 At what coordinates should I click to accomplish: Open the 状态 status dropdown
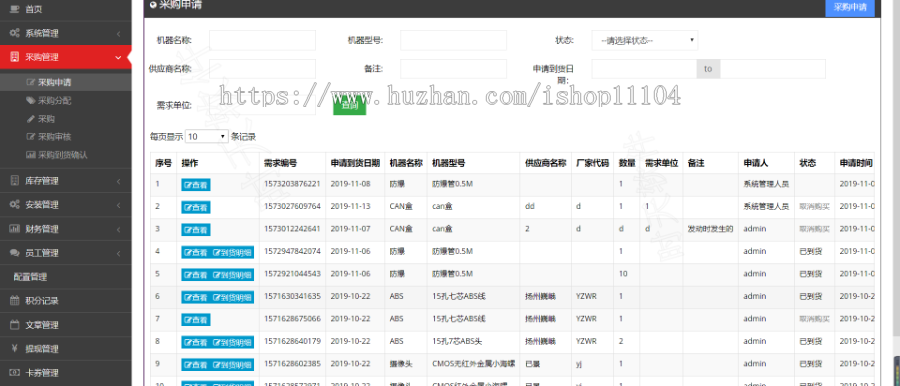click(645, 40)
